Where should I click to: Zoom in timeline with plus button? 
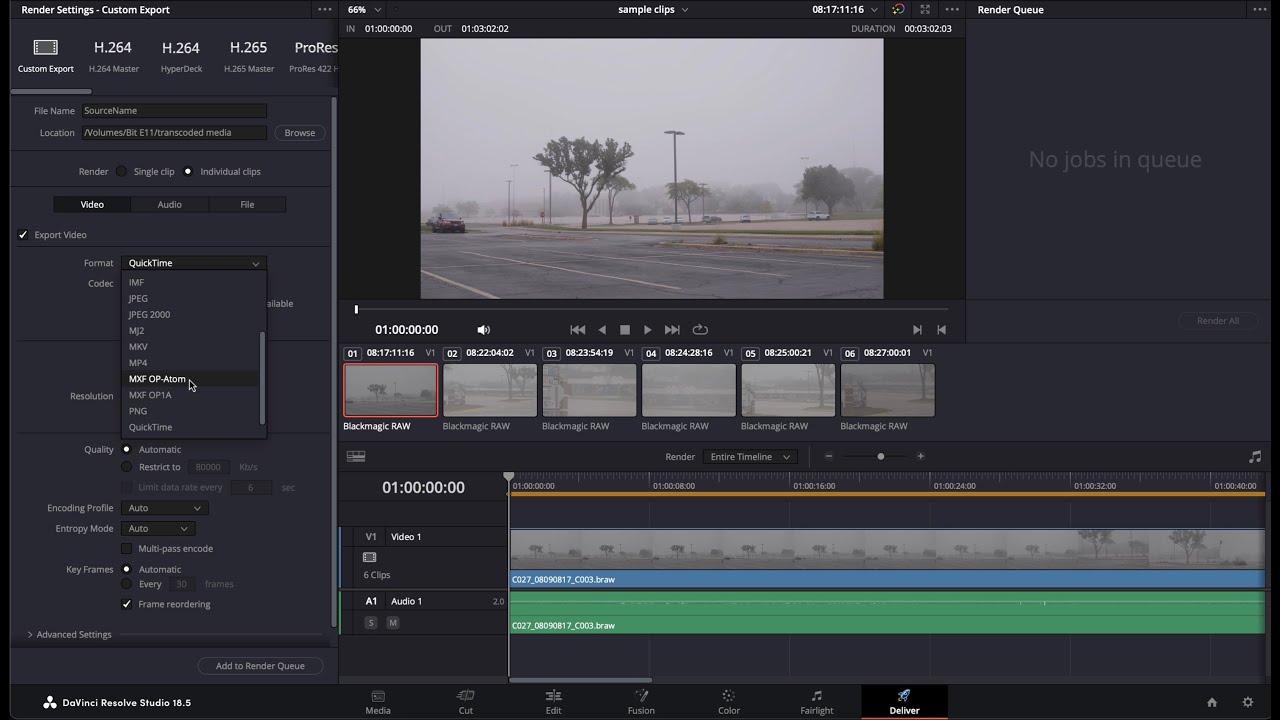point(921,457)
